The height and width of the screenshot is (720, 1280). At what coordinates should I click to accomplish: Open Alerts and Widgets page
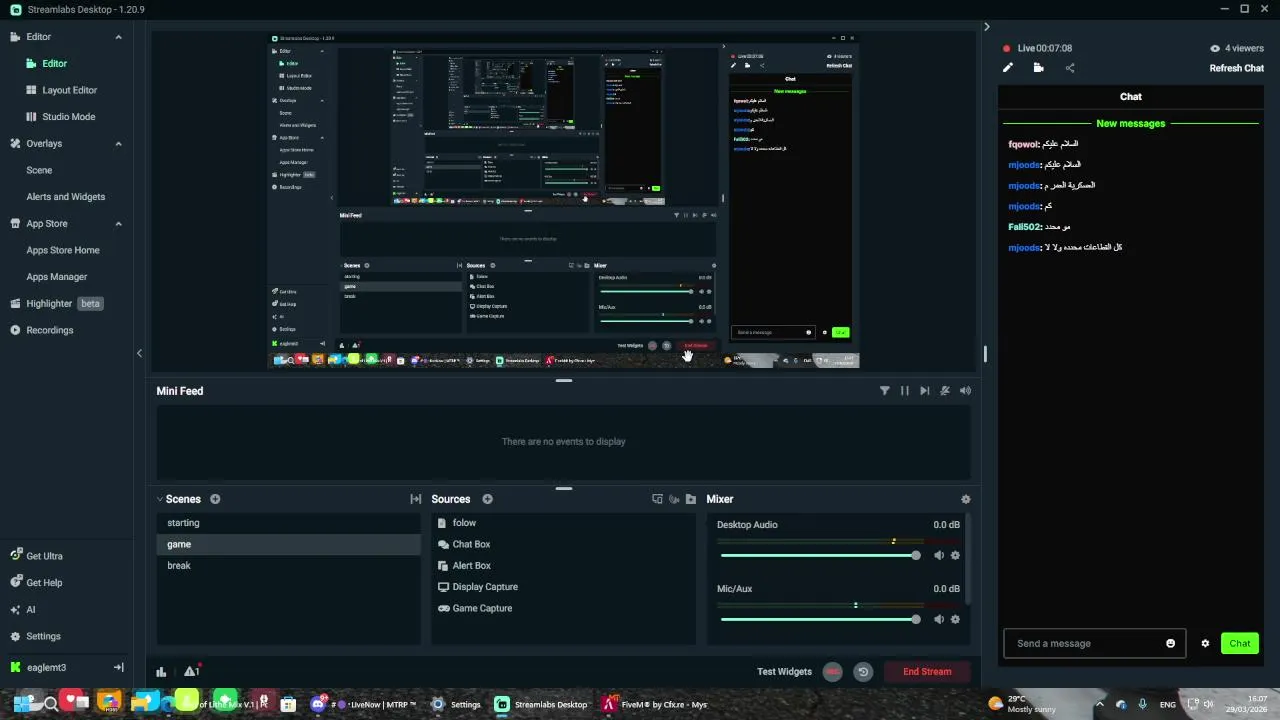pos(65,197)
